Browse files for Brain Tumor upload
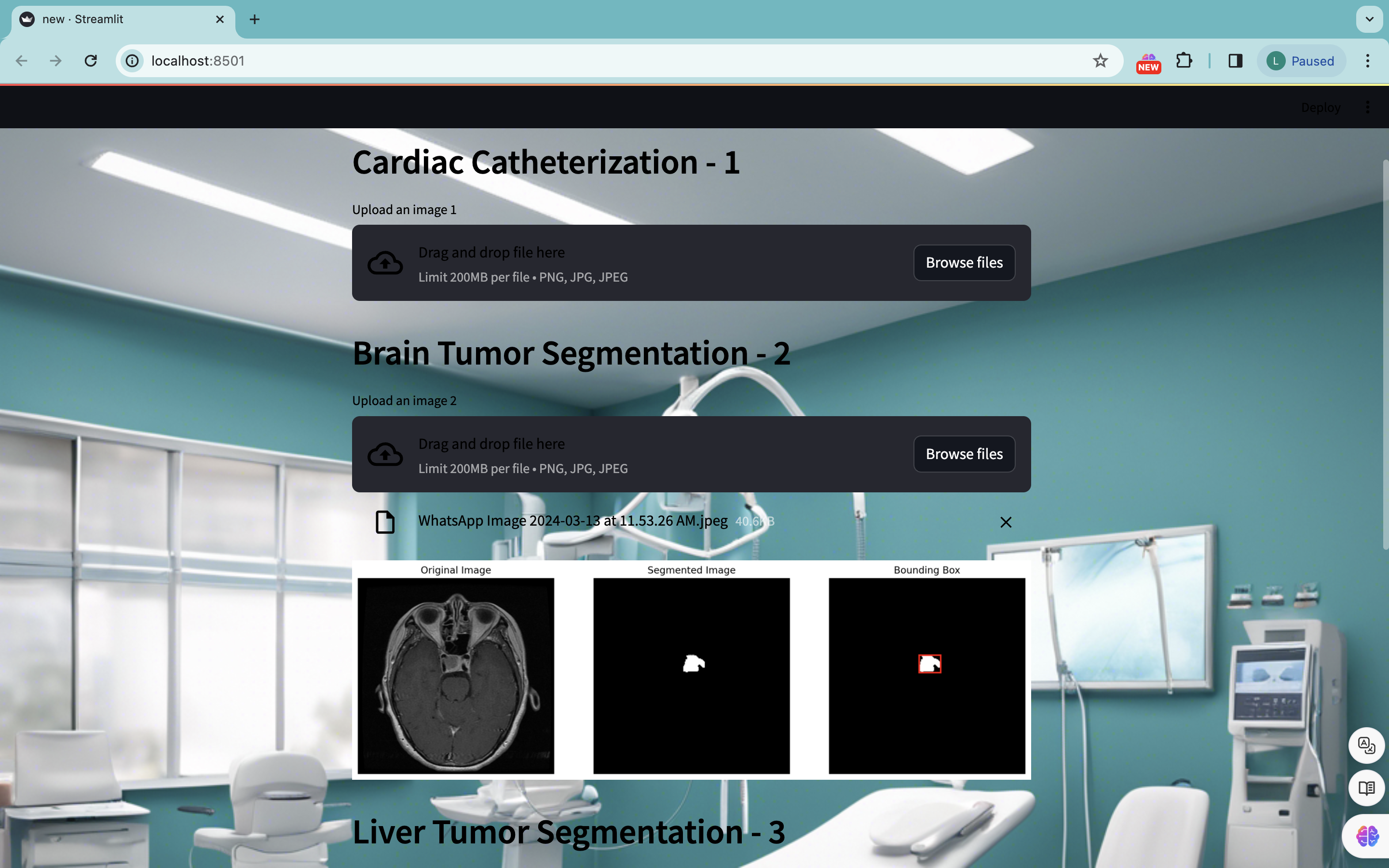This screenshot has width=1389, height=868. (x=964, y=454)
